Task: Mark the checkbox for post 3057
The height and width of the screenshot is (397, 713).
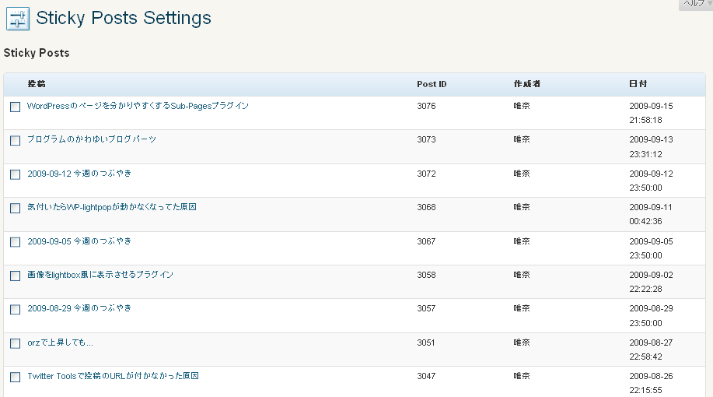Action: (x=15, y=310)
